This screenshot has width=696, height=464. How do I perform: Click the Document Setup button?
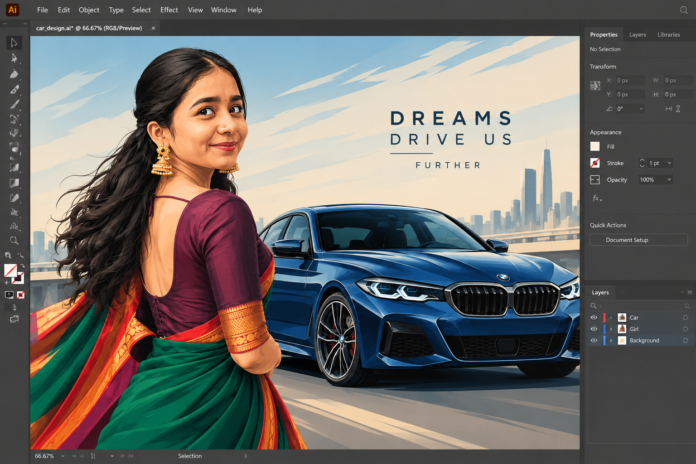point(639,240)
